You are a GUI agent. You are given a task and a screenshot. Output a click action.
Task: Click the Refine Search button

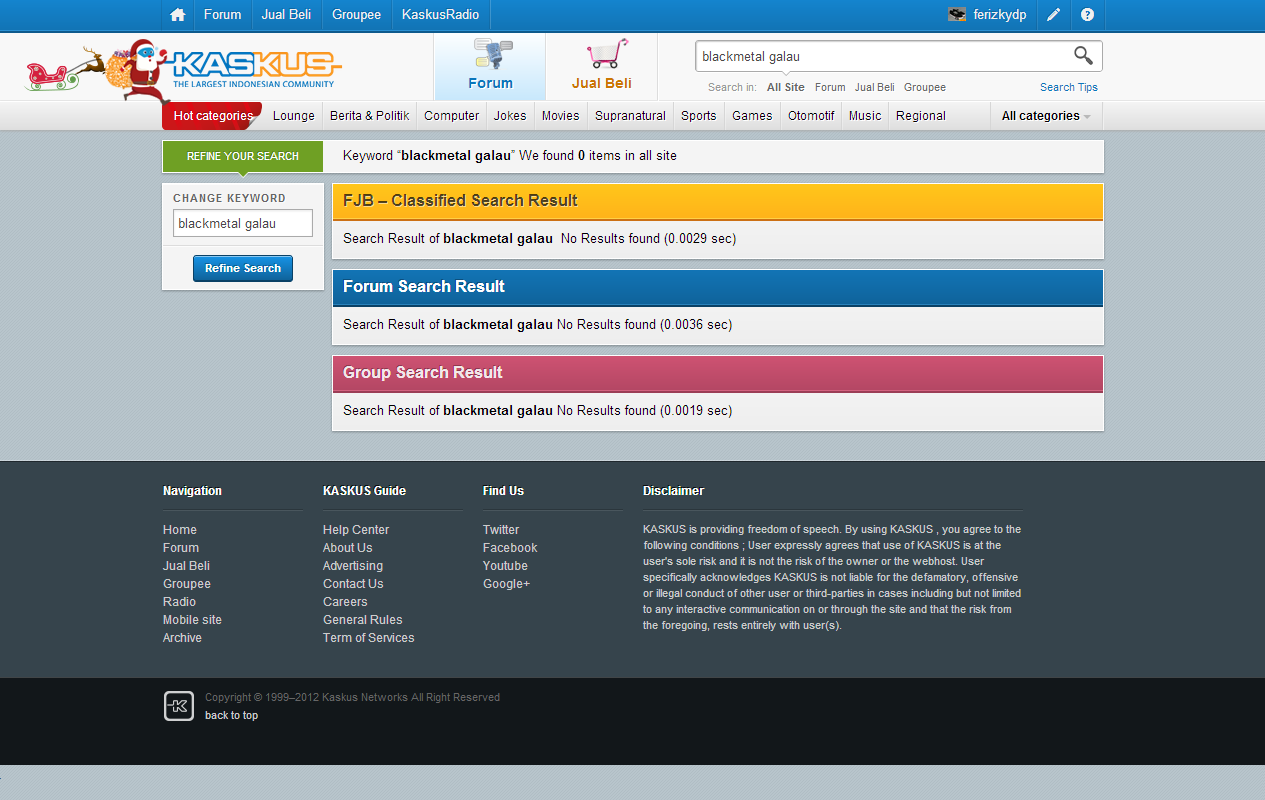pos(243,268)
